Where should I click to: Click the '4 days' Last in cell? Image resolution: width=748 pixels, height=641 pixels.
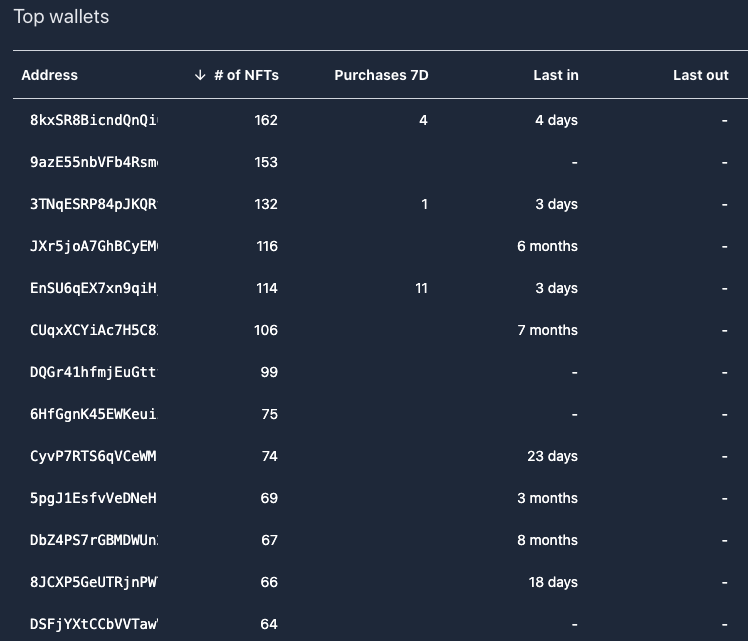[556, 120]
